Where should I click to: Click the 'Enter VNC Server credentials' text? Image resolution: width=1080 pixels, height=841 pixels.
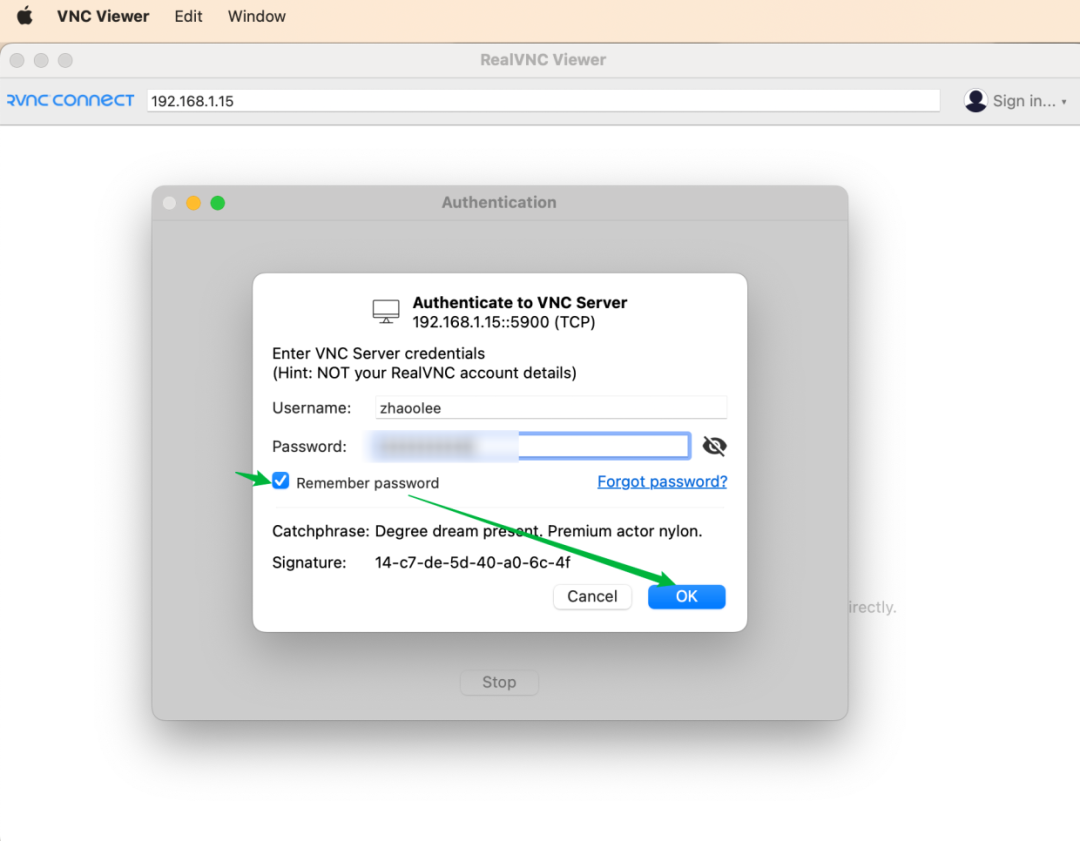pos(378,353)
